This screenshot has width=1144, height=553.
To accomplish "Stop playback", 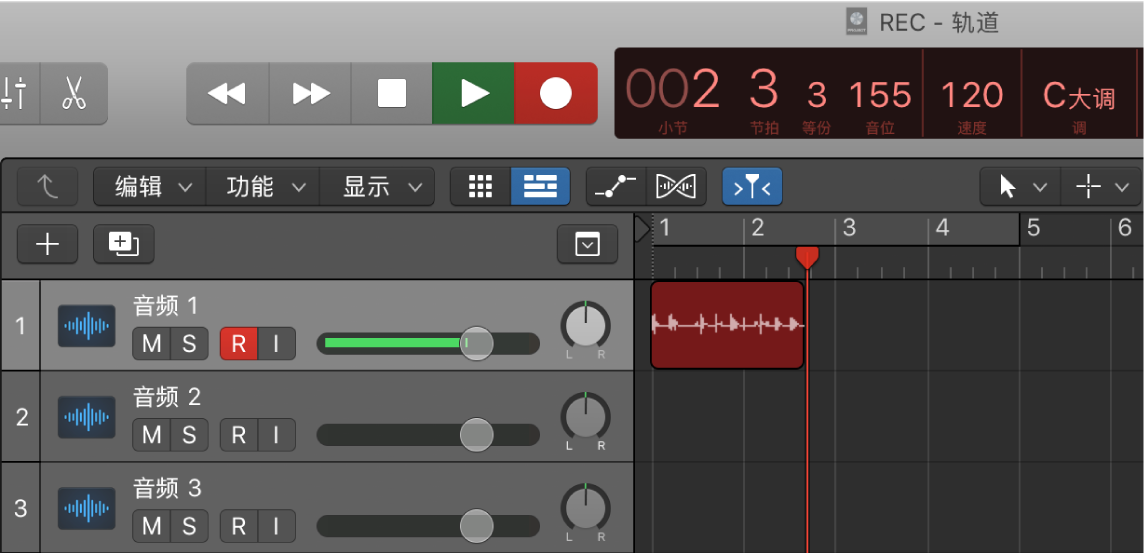I will pos(392,93).
